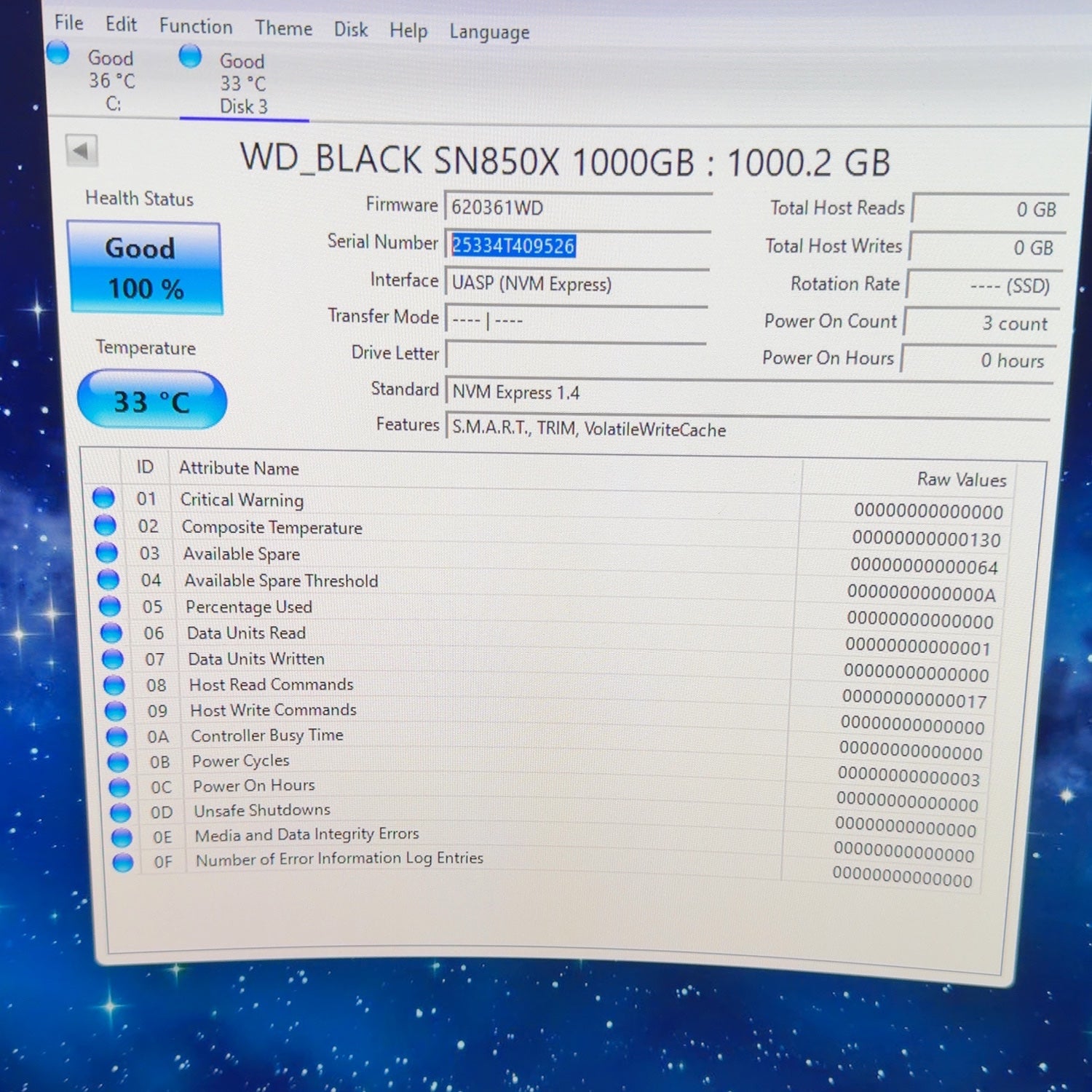Click the Firmware field 620361WD
The height and width of the screenshot is (1092, 1092).
point(578,207)
